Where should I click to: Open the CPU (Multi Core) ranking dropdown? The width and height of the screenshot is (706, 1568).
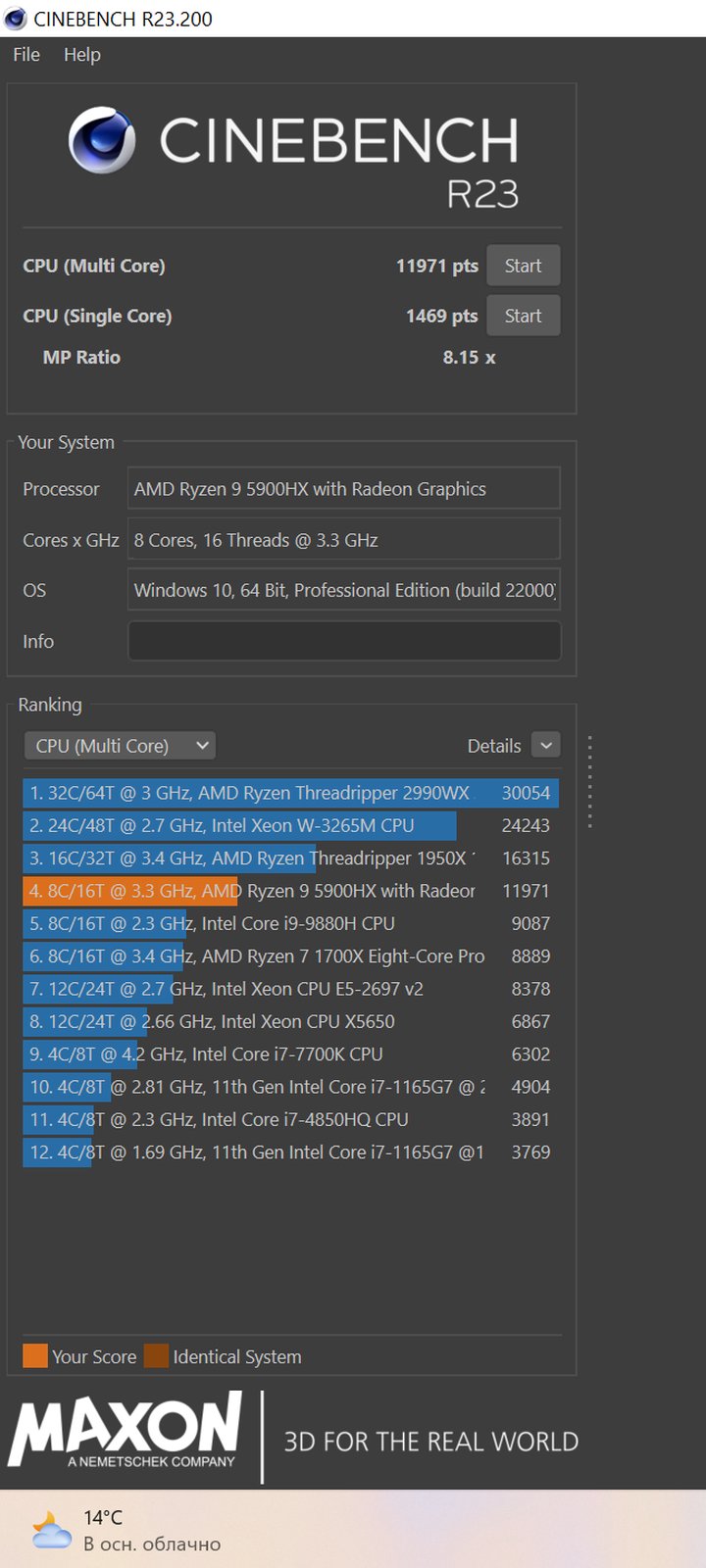(x=120, y=746)
